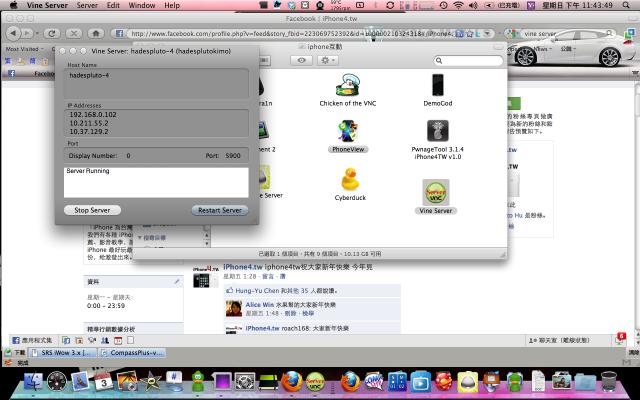Stop the Vine VNC server
Viewport: 640px width, 400px height.
point(92,210)
